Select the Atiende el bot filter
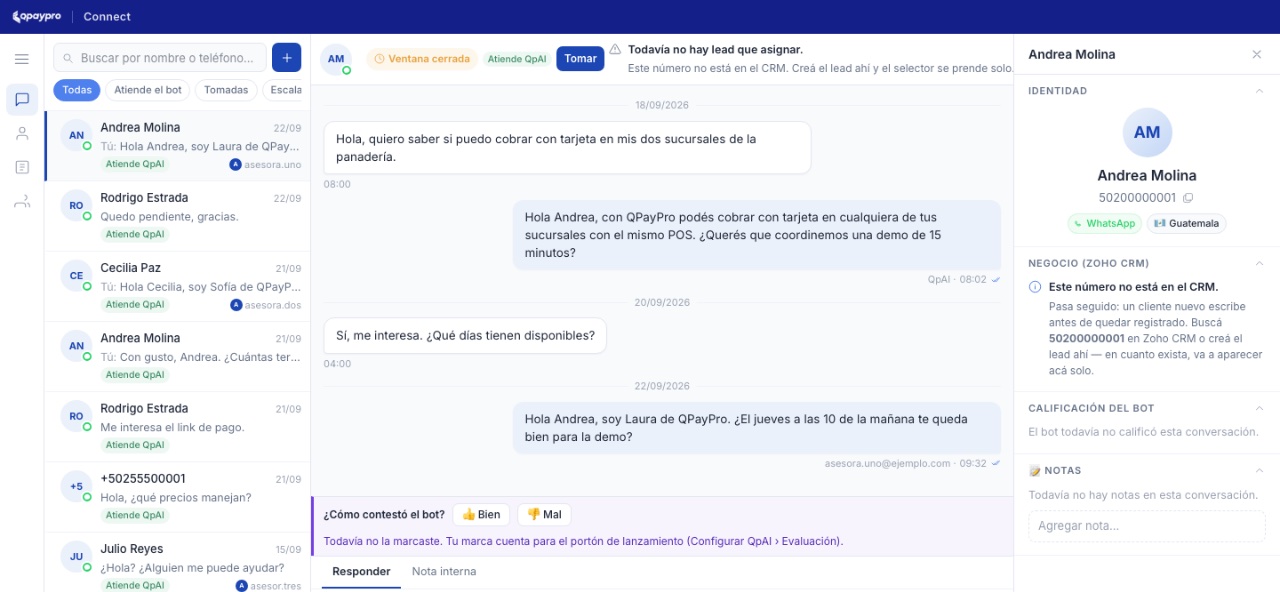The height and width of the screenshot is (592, 1280). [148, 90]
